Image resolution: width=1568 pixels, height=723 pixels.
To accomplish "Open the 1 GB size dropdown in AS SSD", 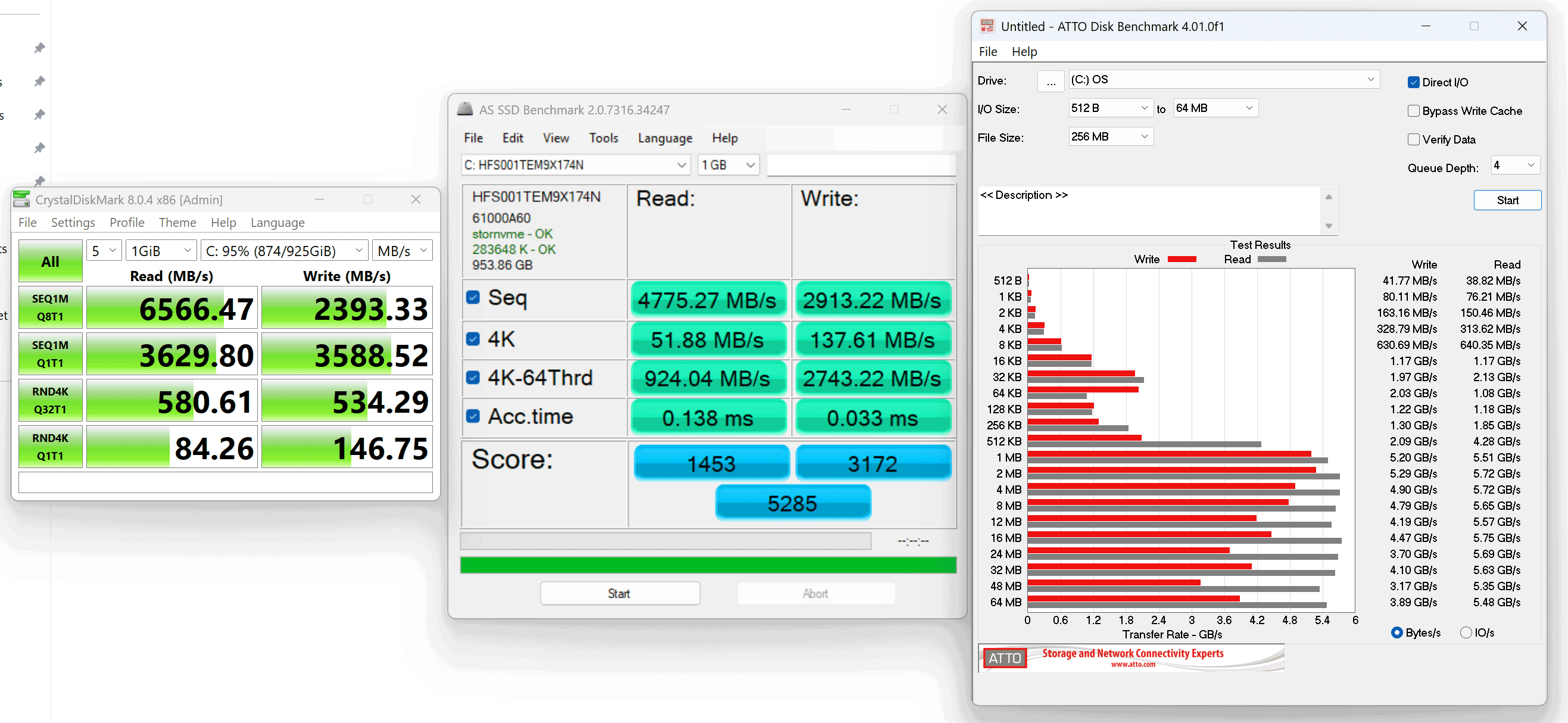I will [728, 165].
